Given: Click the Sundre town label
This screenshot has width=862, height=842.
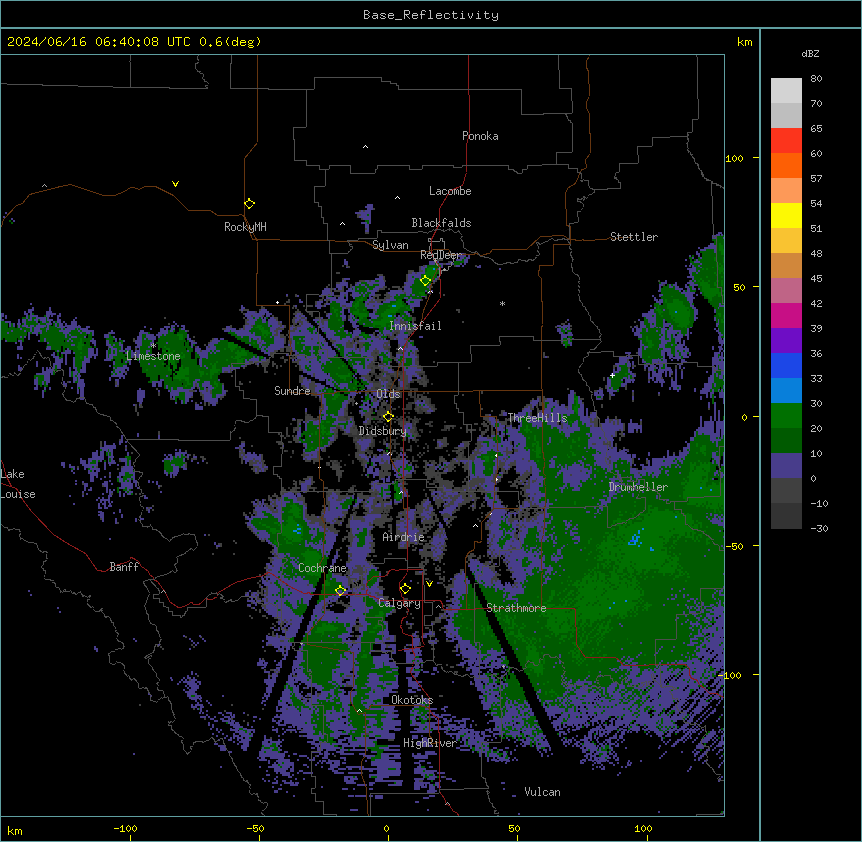Looking at the screenshot, I should coord(292,391).
